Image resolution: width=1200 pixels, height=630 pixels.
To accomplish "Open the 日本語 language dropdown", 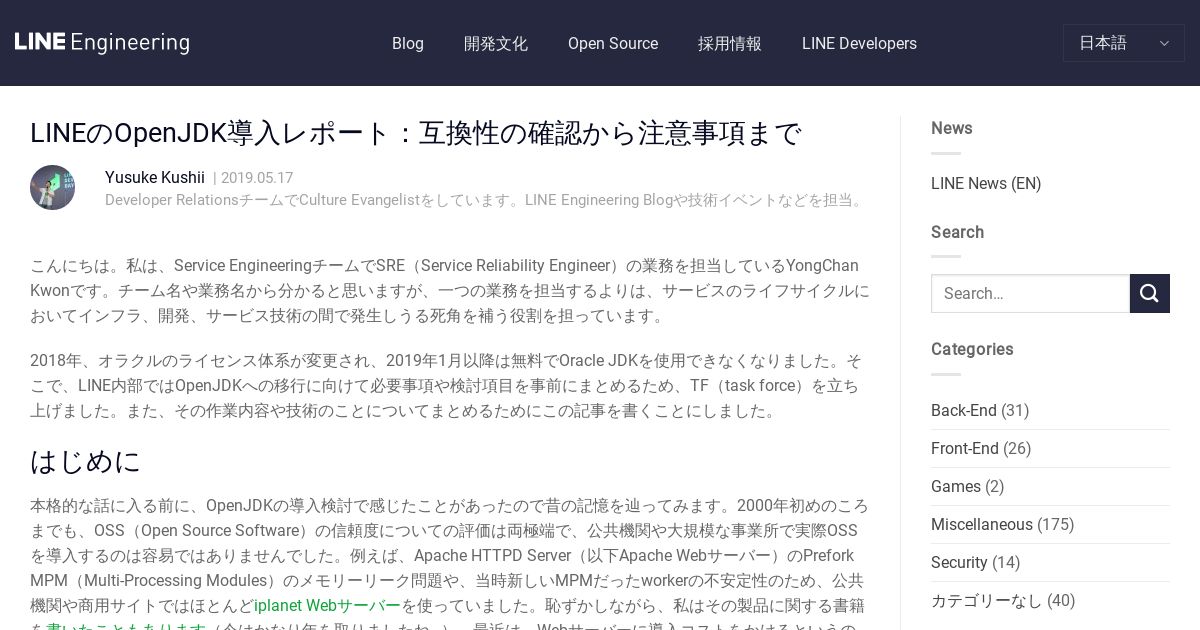I will [1124, 43].
